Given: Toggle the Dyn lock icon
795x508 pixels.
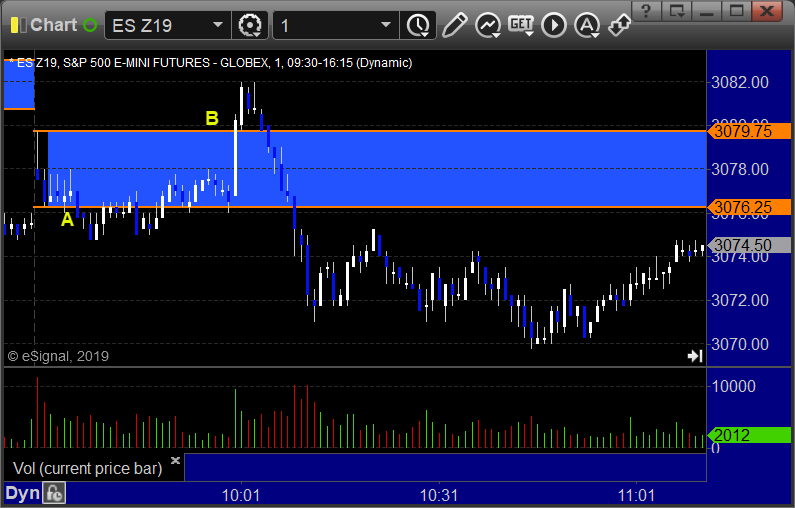Looking at the screenshot, I should coord(54,493).
